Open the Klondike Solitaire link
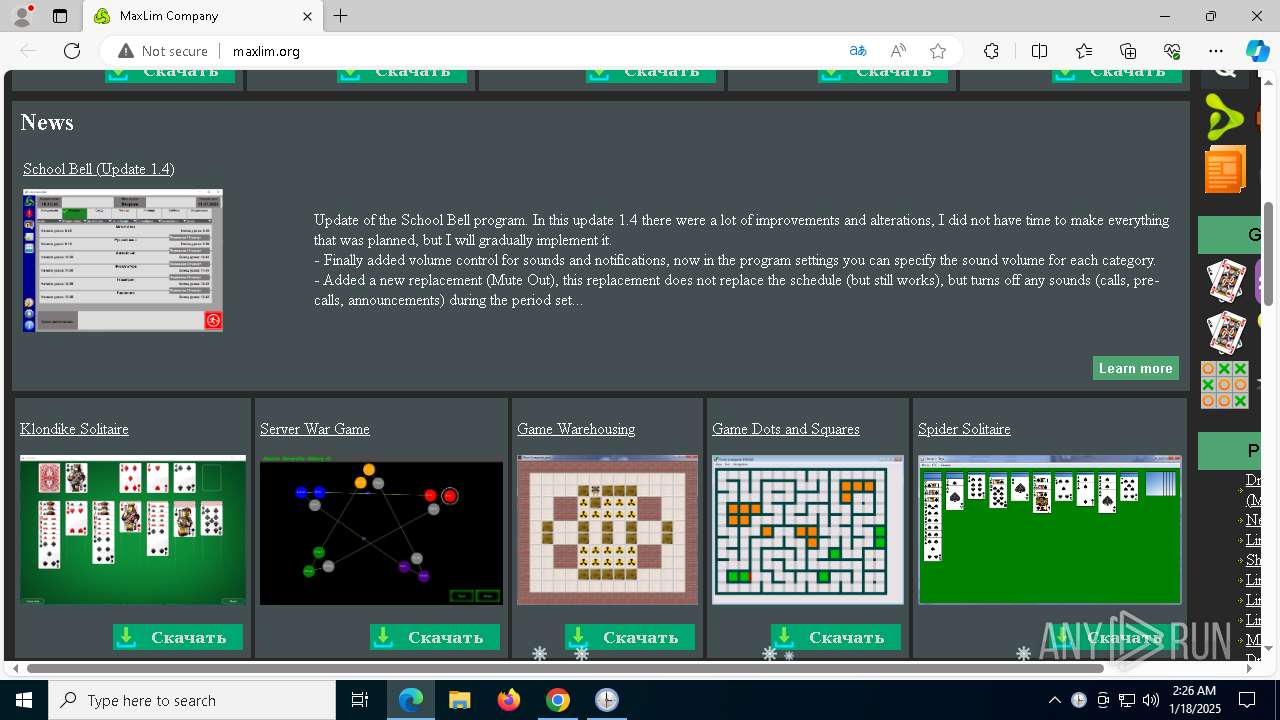 (74, 429)
